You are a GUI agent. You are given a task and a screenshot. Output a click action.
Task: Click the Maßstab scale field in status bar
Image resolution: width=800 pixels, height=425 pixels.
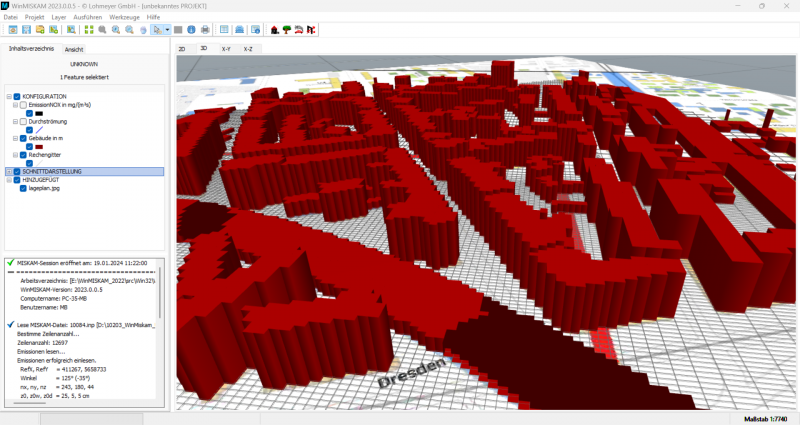766,417
